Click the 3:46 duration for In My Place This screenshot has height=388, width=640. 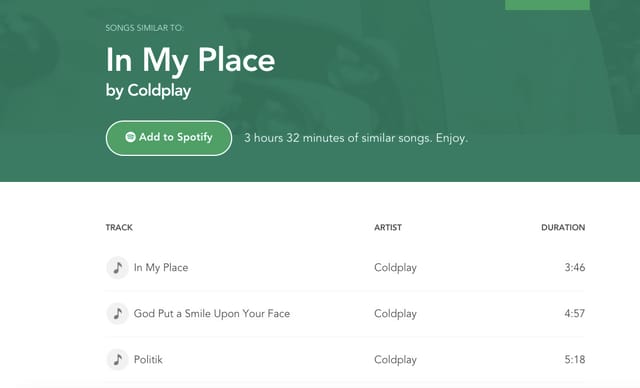pos(575,268)
